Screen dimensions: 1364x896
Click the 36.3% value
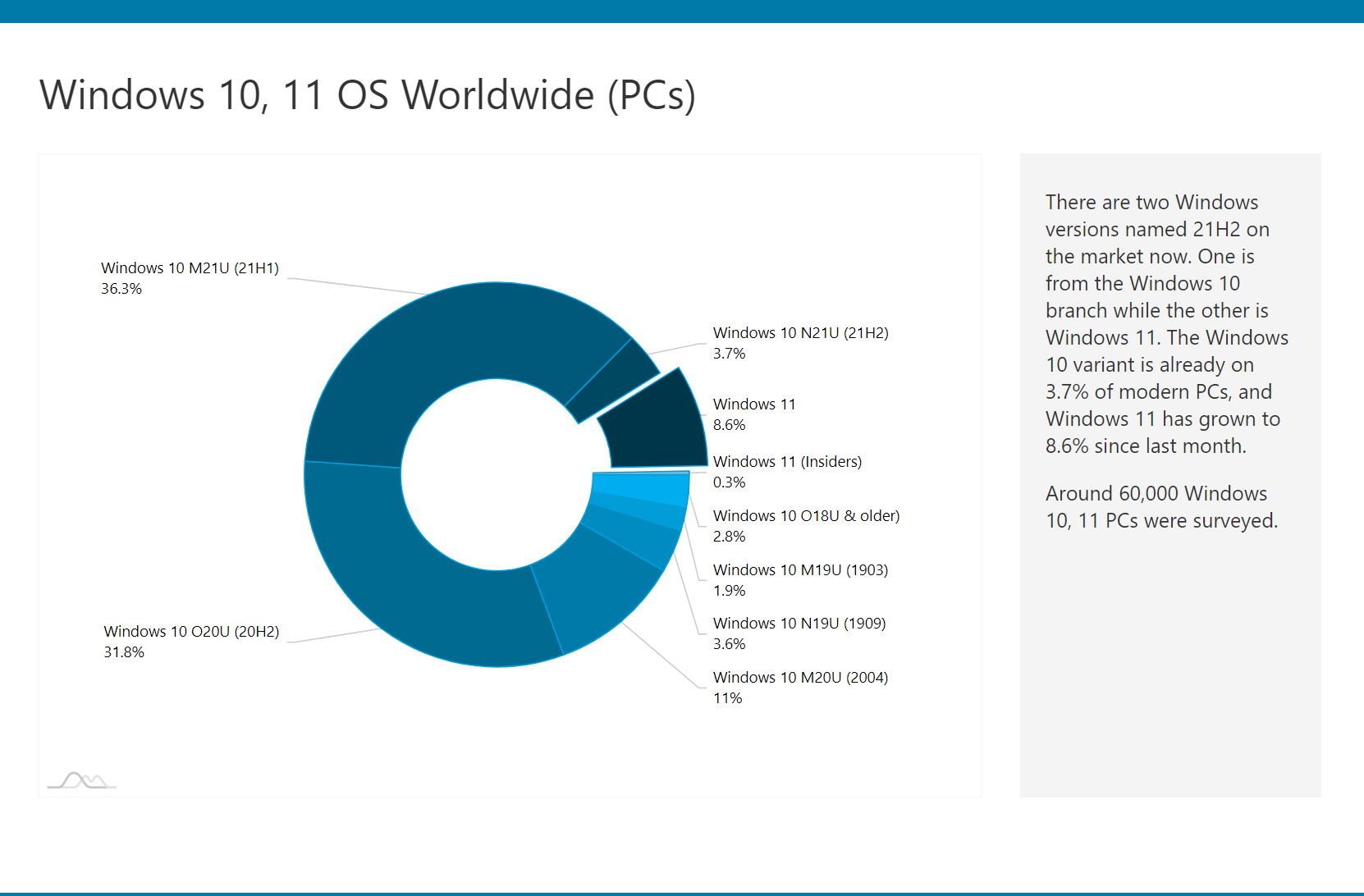pos(121,289)
